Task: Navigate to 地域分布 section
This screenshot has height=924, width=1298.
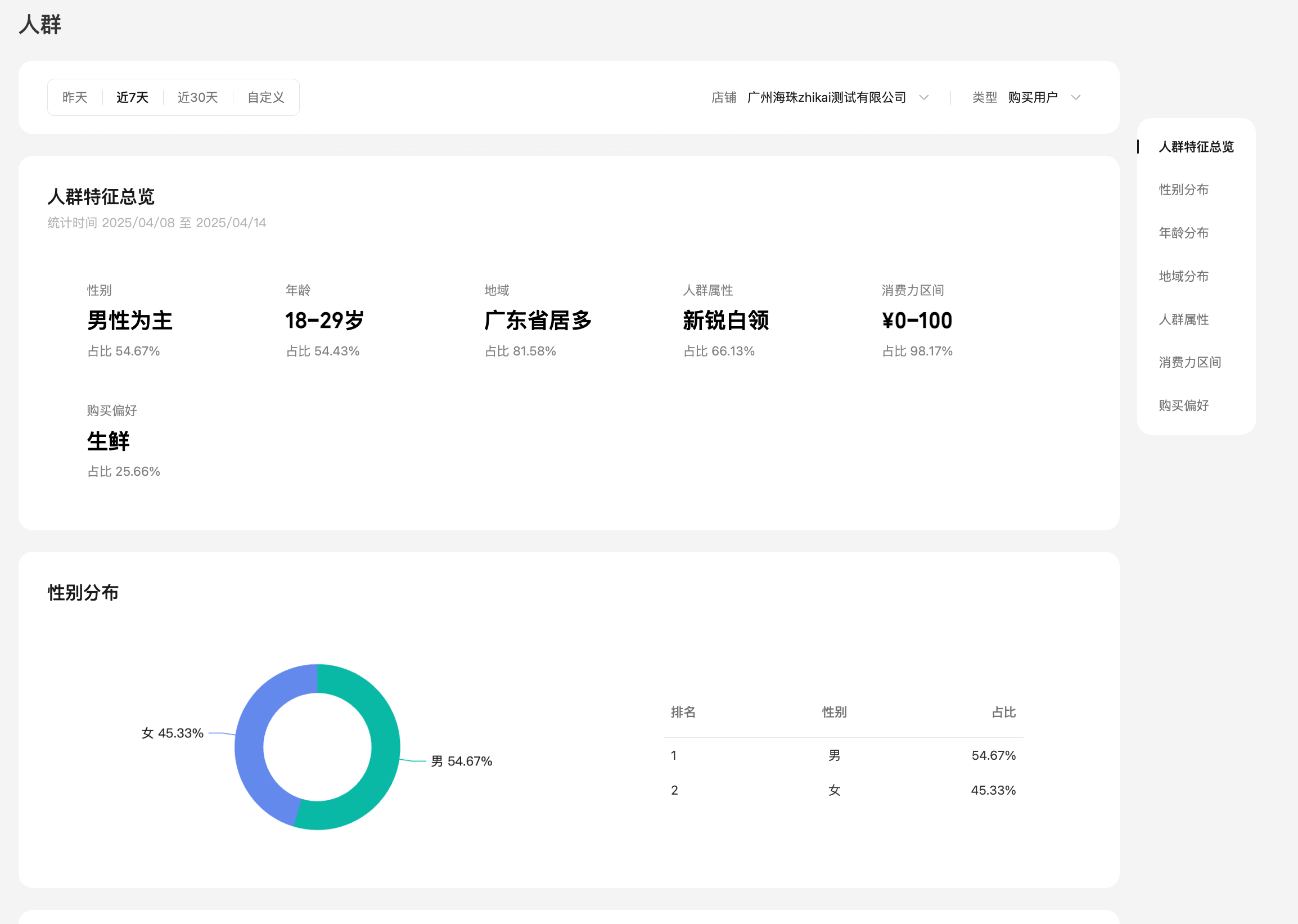Action: click(1183, 276)
